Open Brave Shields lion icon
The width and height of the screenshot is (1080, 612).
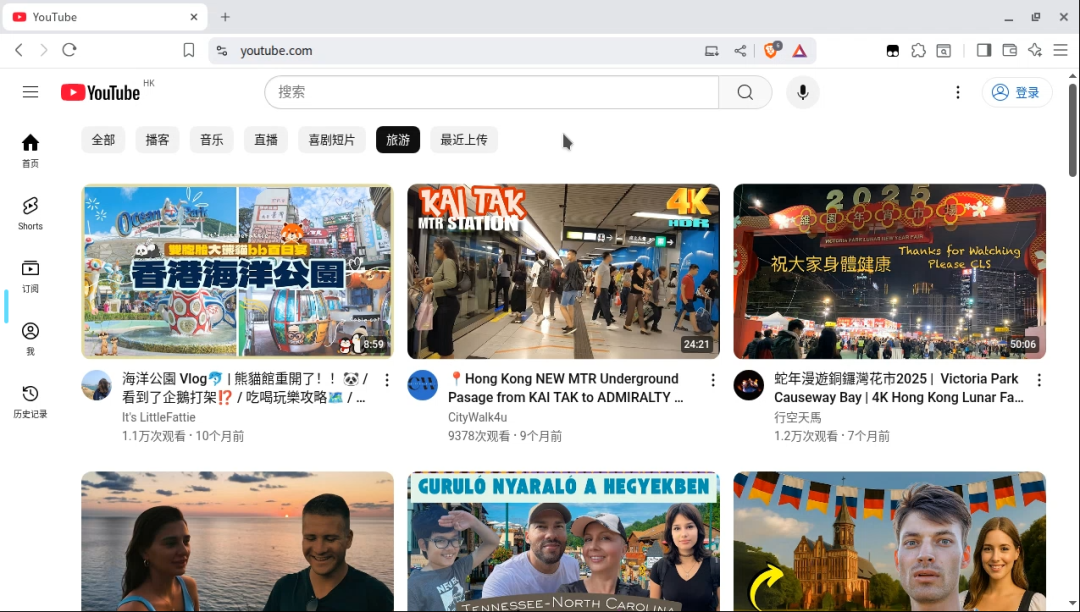771,50
